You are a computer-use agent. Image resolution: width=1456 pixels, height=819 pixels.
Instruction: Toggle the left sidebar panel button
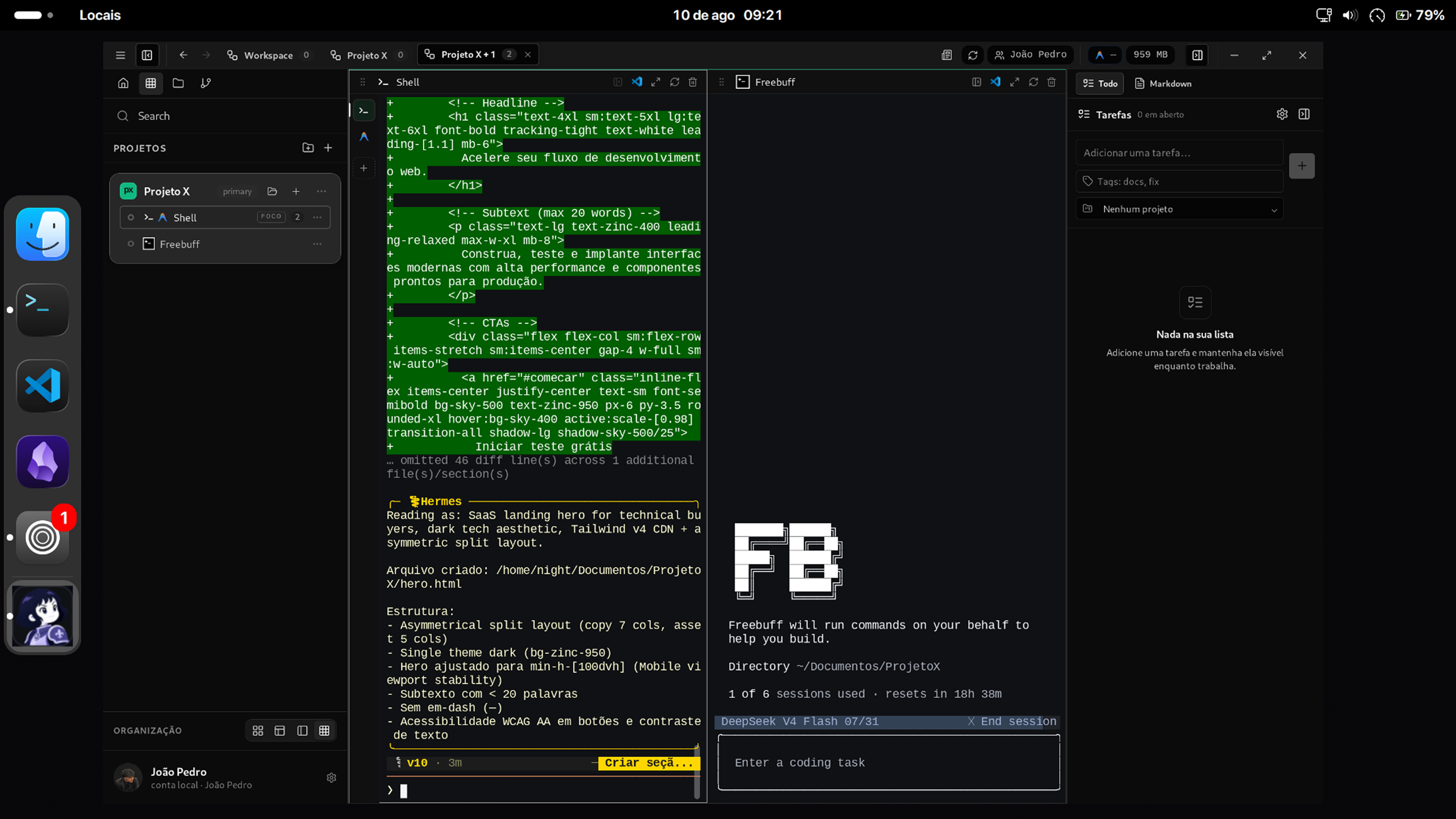[147, 55]
